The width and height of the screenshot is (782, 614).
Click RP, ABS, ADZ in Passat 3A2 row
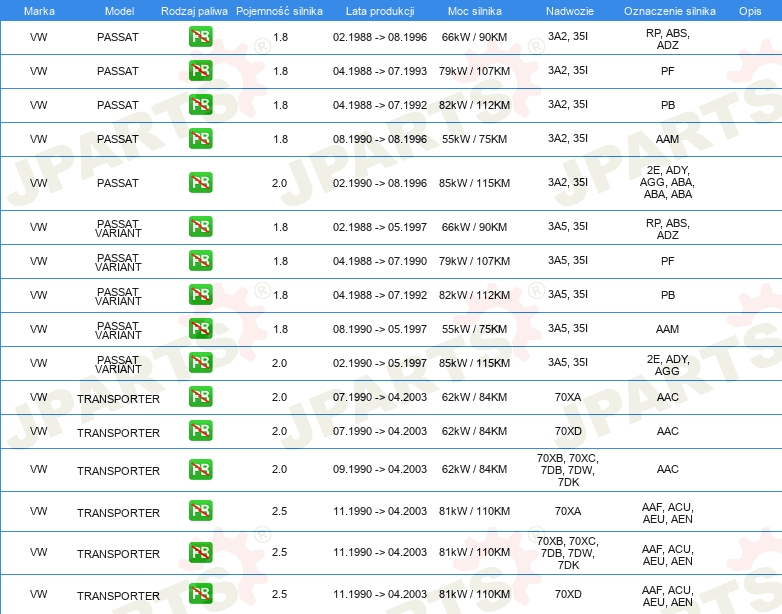(667, 39)
